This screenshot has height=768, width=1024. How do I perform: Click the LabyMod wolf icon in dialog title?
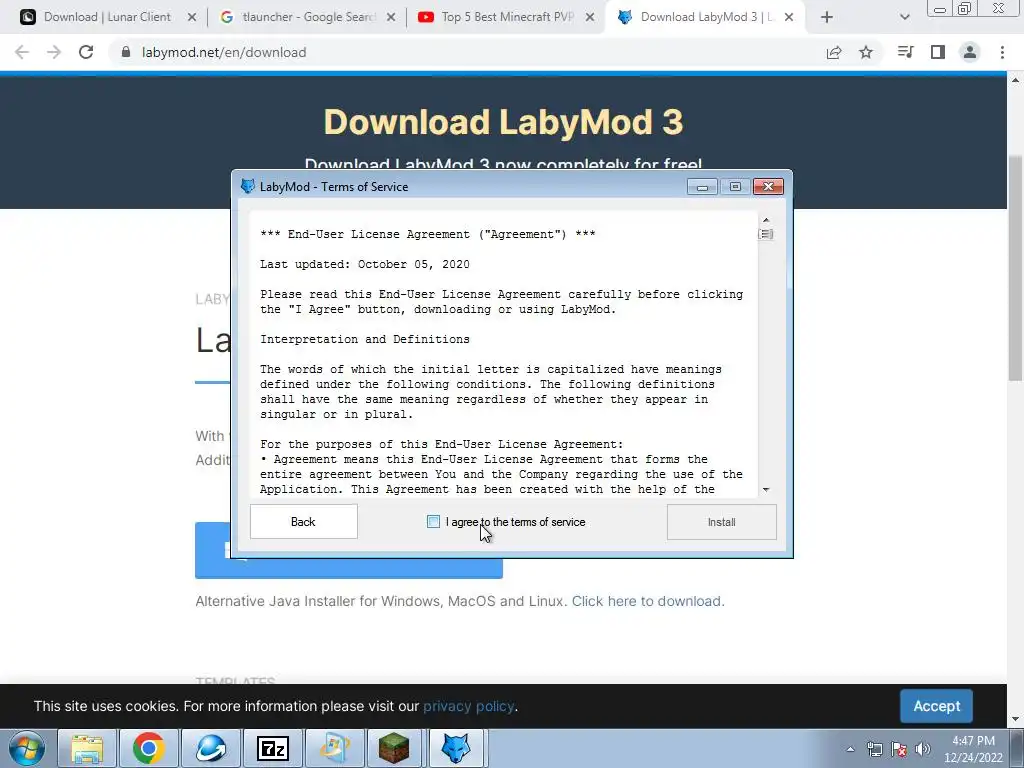point(248,186)
